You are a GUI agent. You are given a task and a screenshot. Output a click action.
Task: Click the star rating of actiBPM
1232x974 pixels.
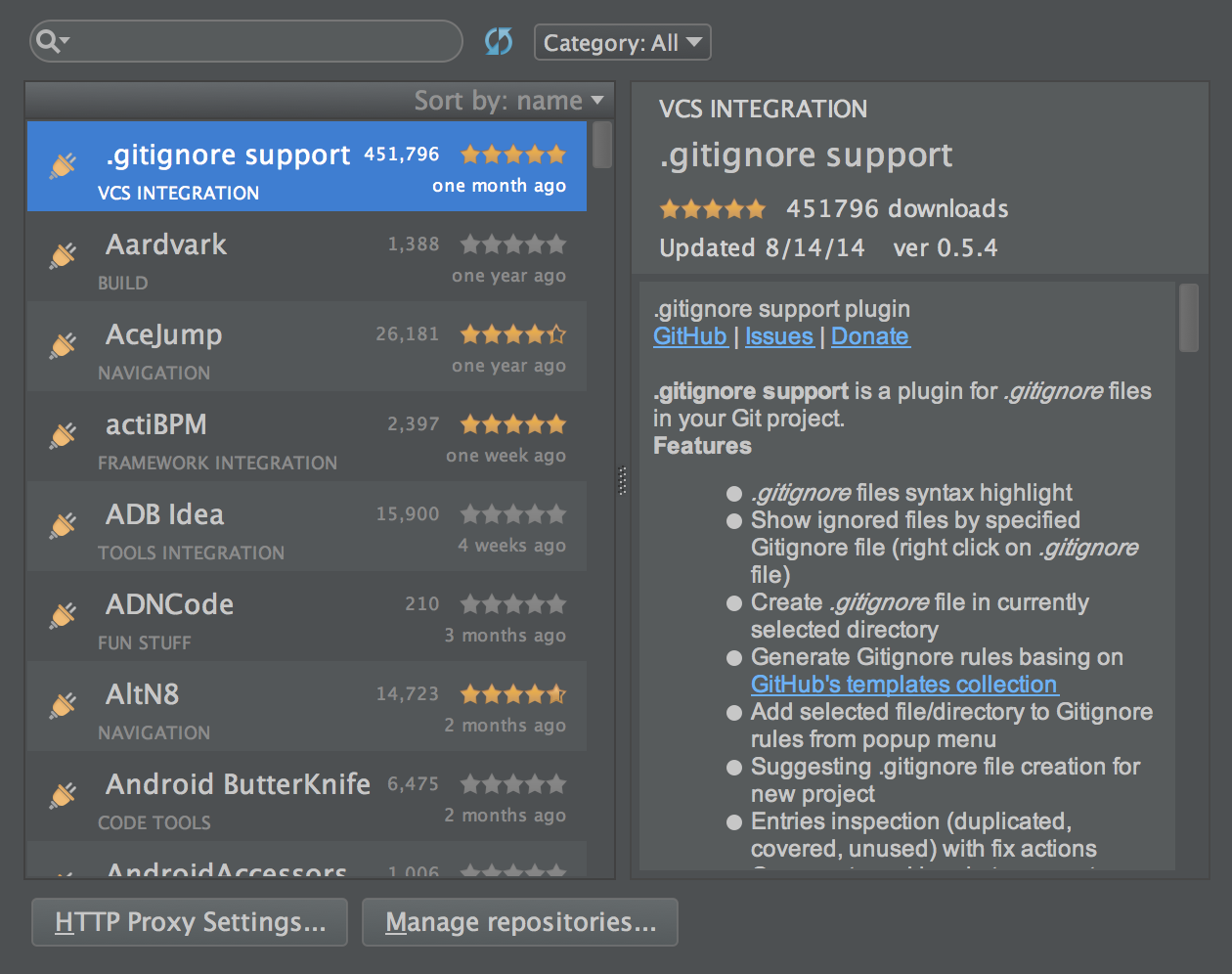pyautogui.click(x=513, y=424)
